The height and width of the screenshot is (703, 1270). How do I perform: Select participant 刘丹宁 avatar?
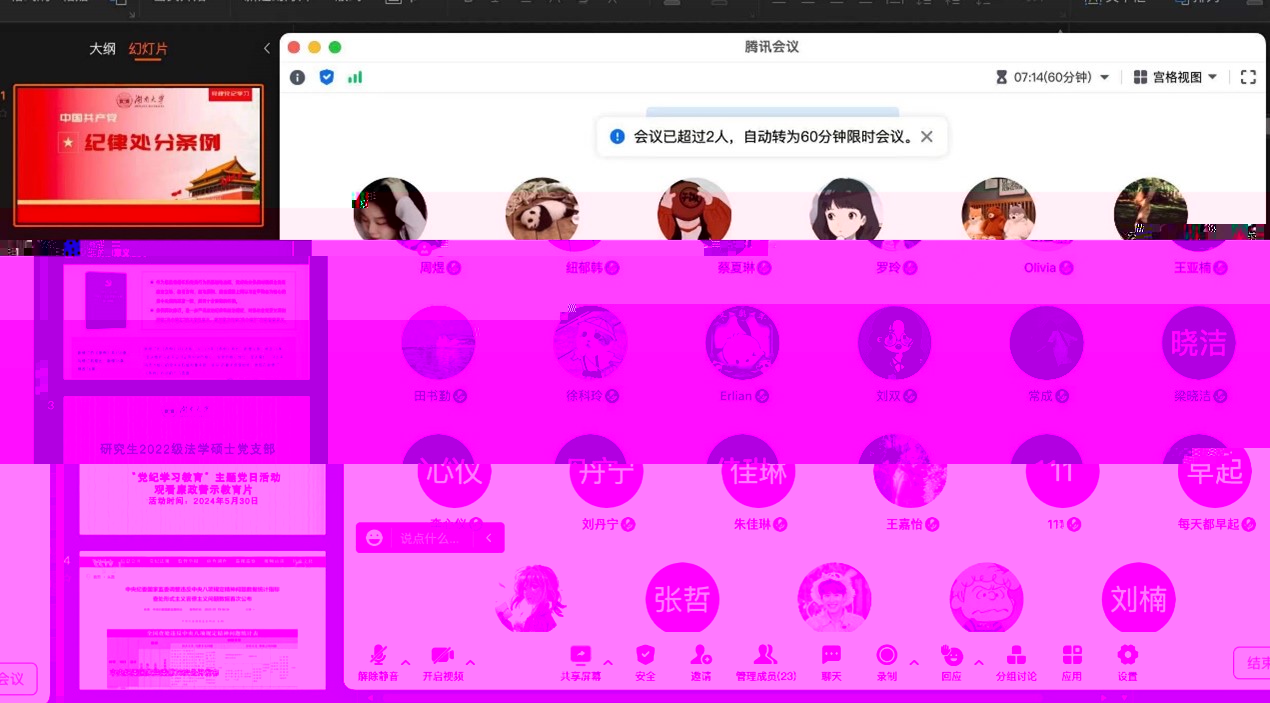click(x=606, y=471)
